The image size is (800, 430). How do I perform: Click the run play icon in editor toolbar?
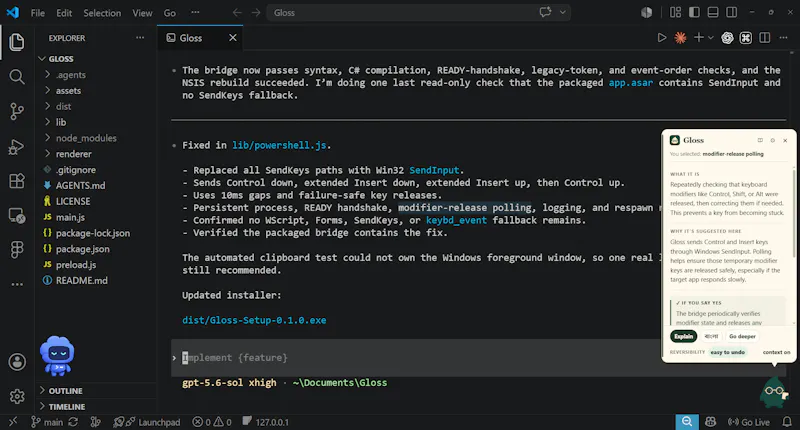click(x=662, y=38)
